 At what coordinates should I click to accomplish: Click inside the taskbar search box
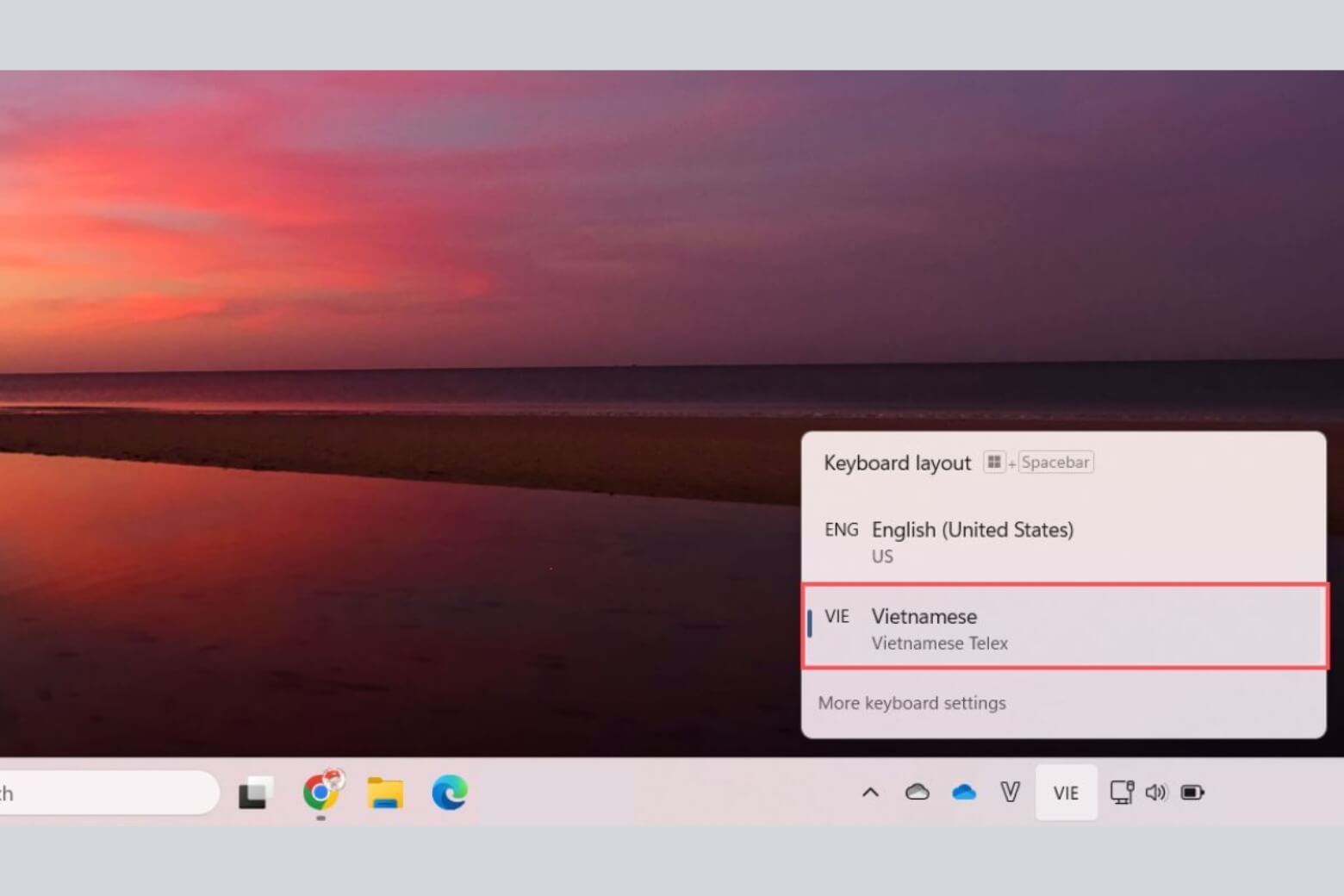click(103, 793)
